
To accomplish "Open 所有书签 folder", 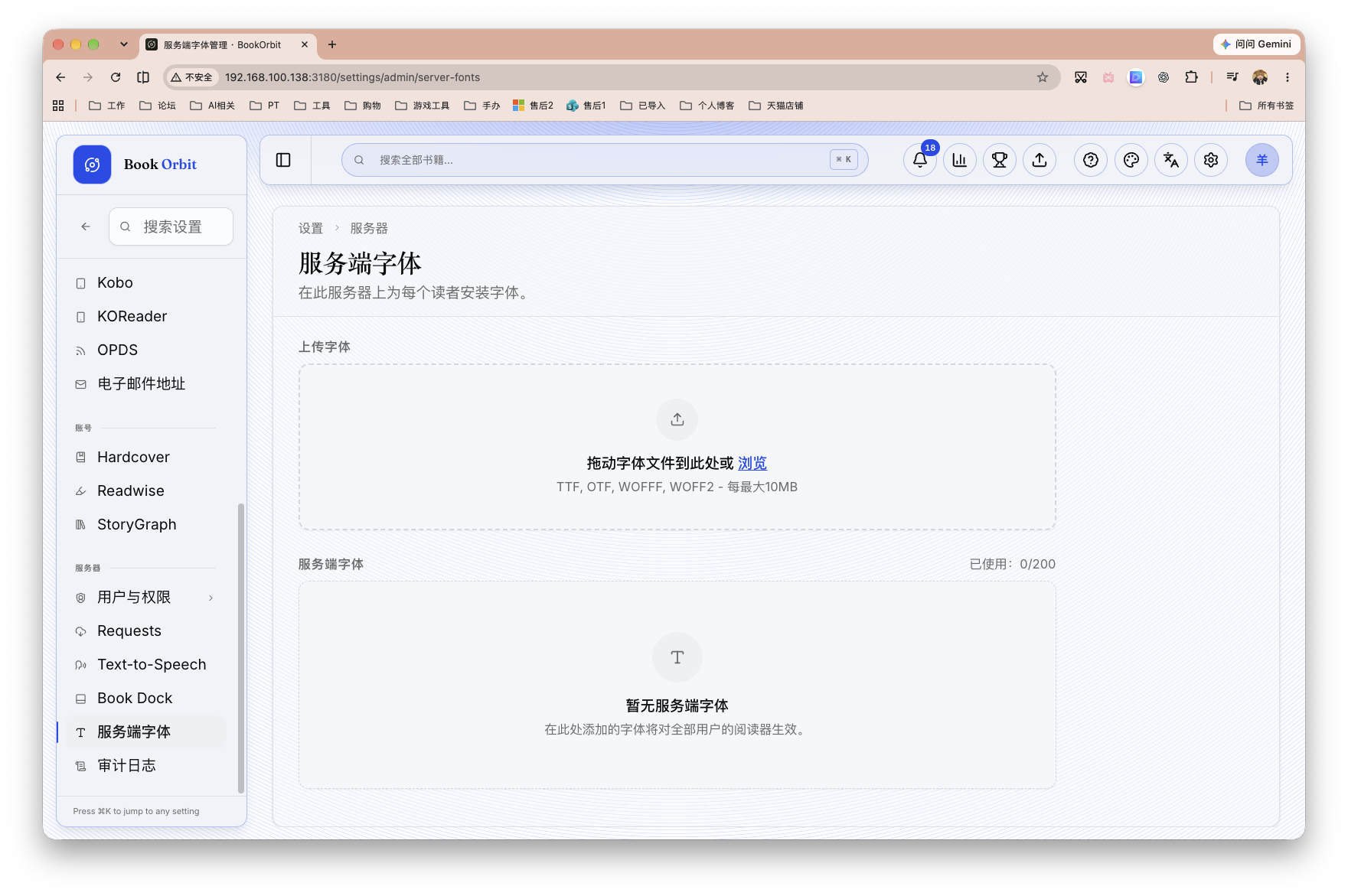I will 1267,106.
